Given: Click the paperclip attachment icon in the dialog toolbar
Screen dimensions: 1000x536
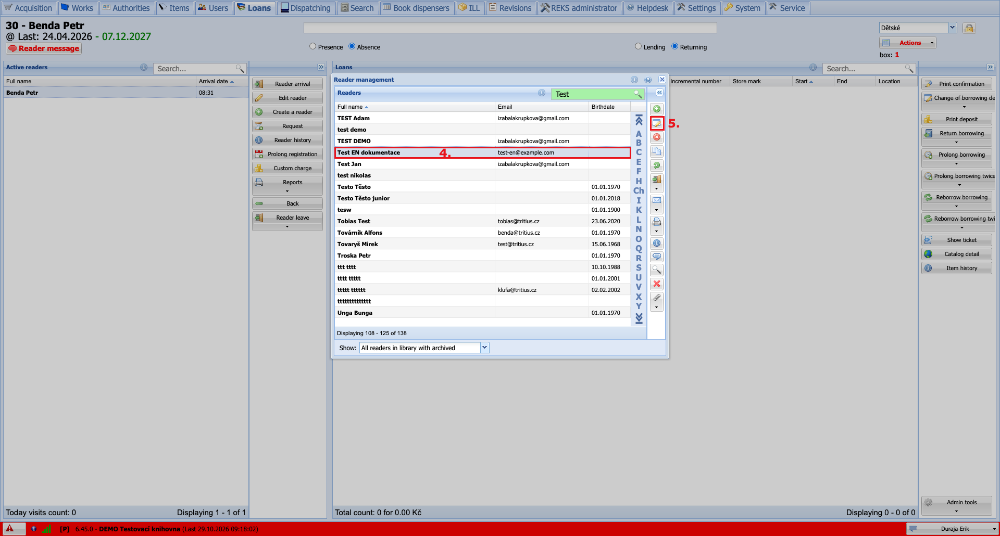Looking at the screenshot, I should pos(656,298).
